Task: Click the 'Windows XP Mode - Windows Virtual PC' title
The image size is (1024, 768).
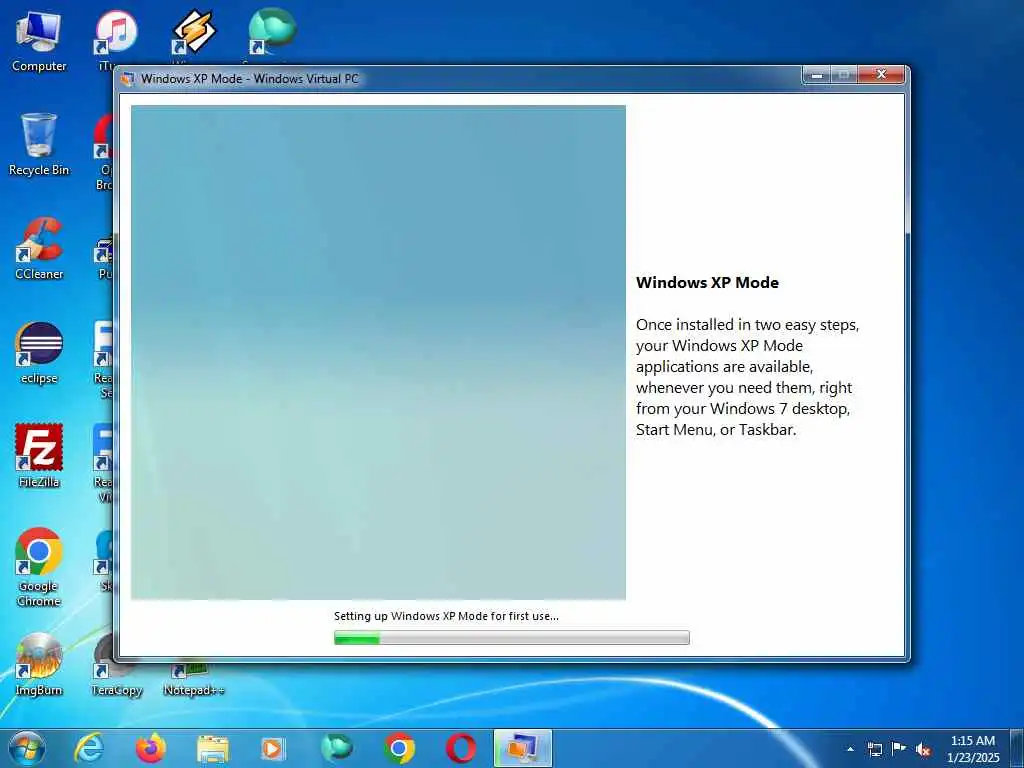Action: point(249,79)
